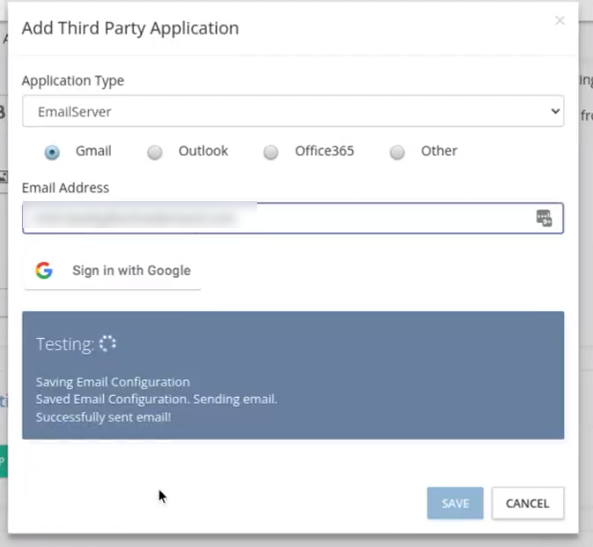Open the Application Type dropdown
This screenshot has height=547, width=593.
pos(293,111)
